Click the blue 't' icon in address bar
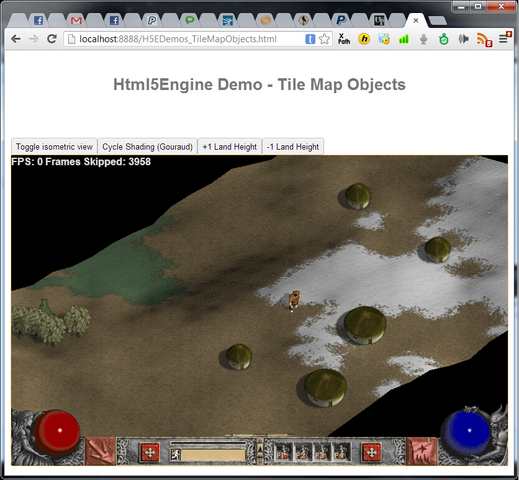 click(310, 39)
